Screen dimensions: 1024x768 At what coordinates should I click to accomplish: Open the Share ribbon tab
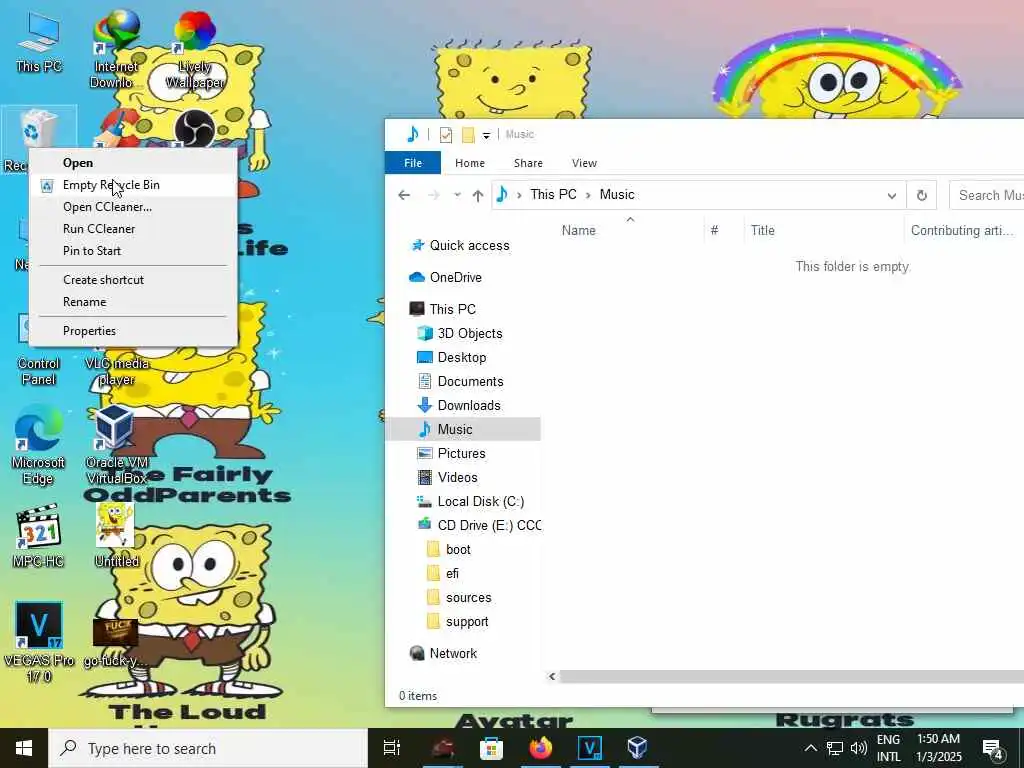(528, 163)
